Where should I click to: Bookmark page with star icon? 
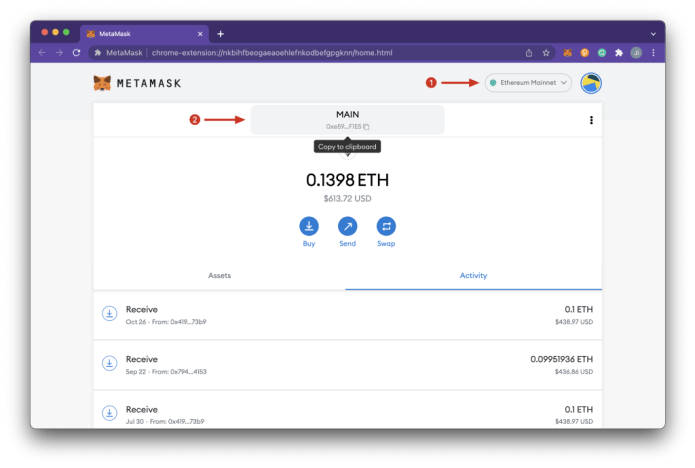[546, 53]
